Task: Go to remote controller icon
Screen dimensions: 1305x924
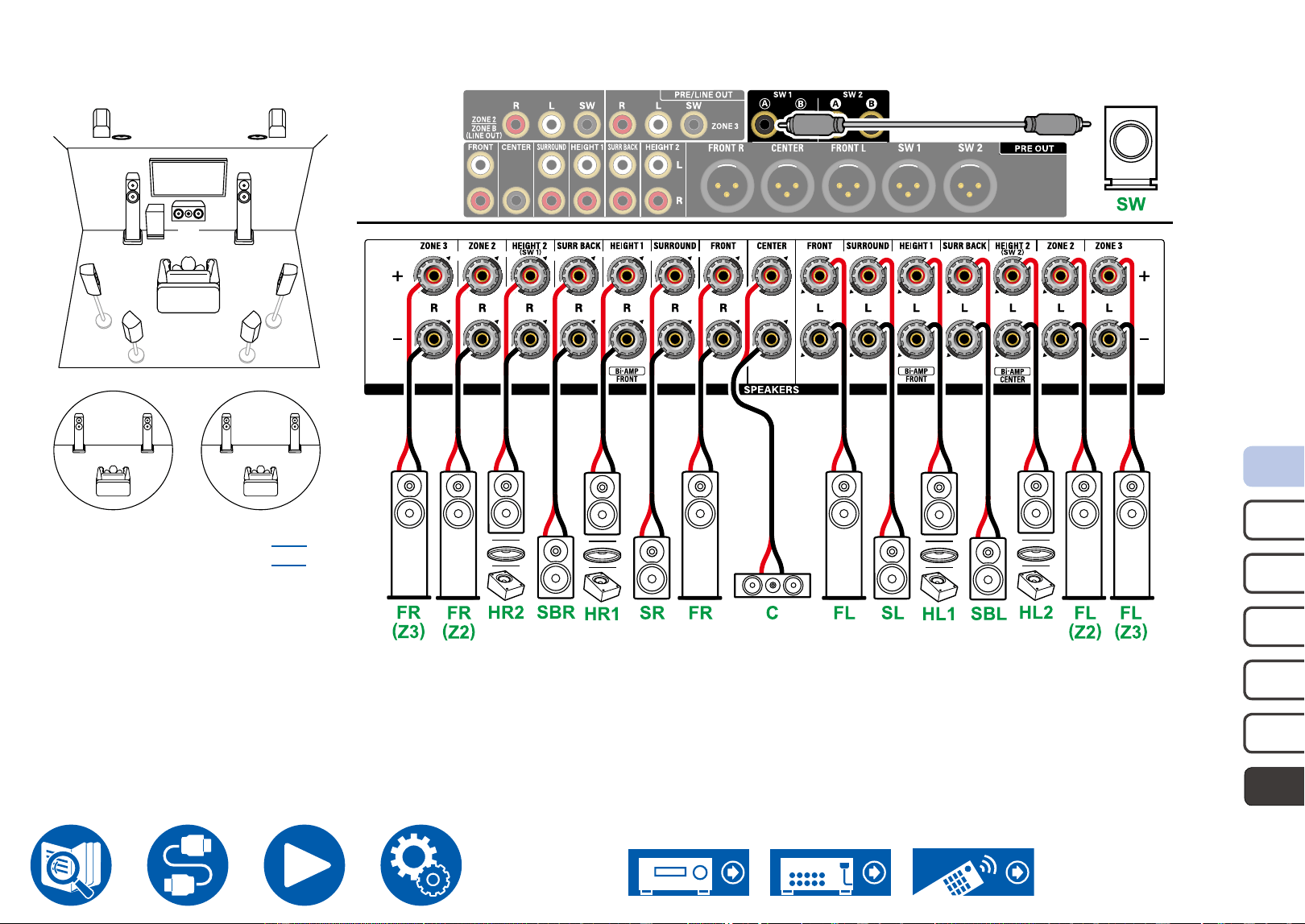Action: coord(973,872)
